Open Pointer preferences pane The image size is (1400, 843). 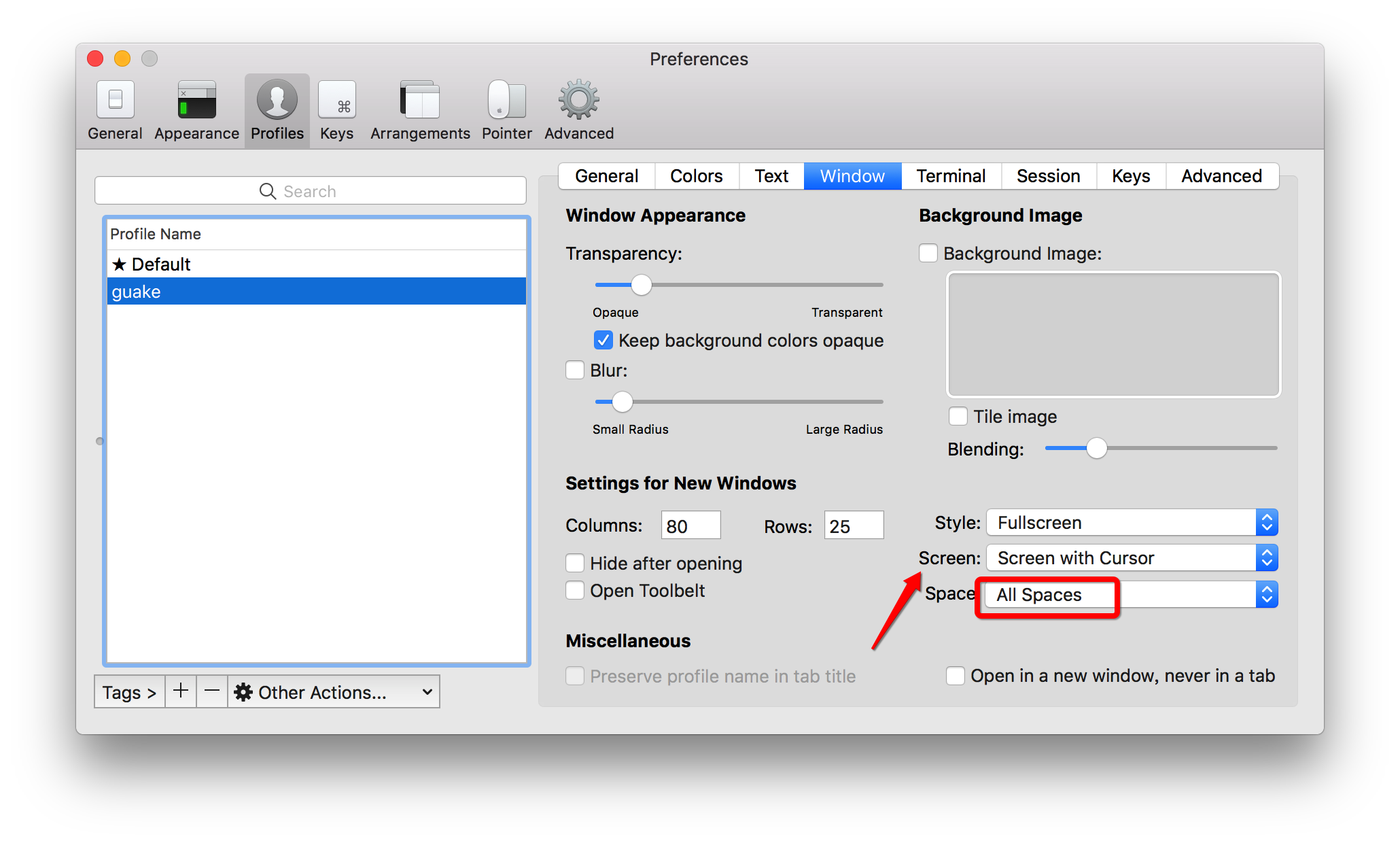tap(506, 110)
